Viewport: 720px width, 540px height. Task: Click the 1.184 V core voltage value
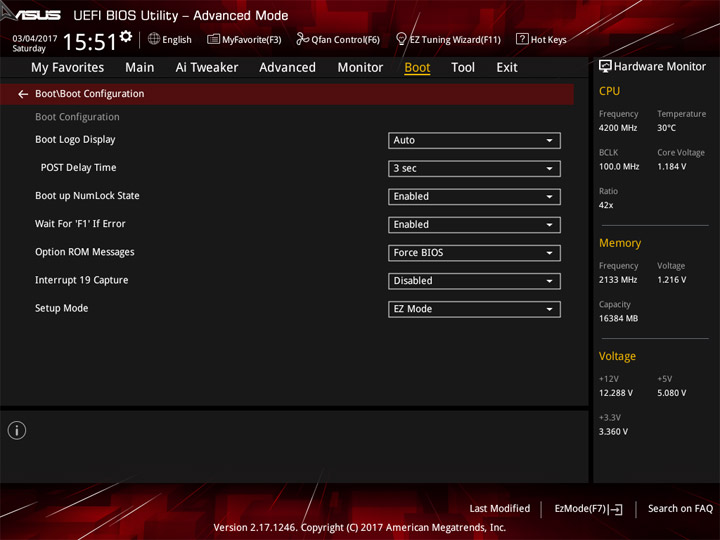(x=671, y=167)
